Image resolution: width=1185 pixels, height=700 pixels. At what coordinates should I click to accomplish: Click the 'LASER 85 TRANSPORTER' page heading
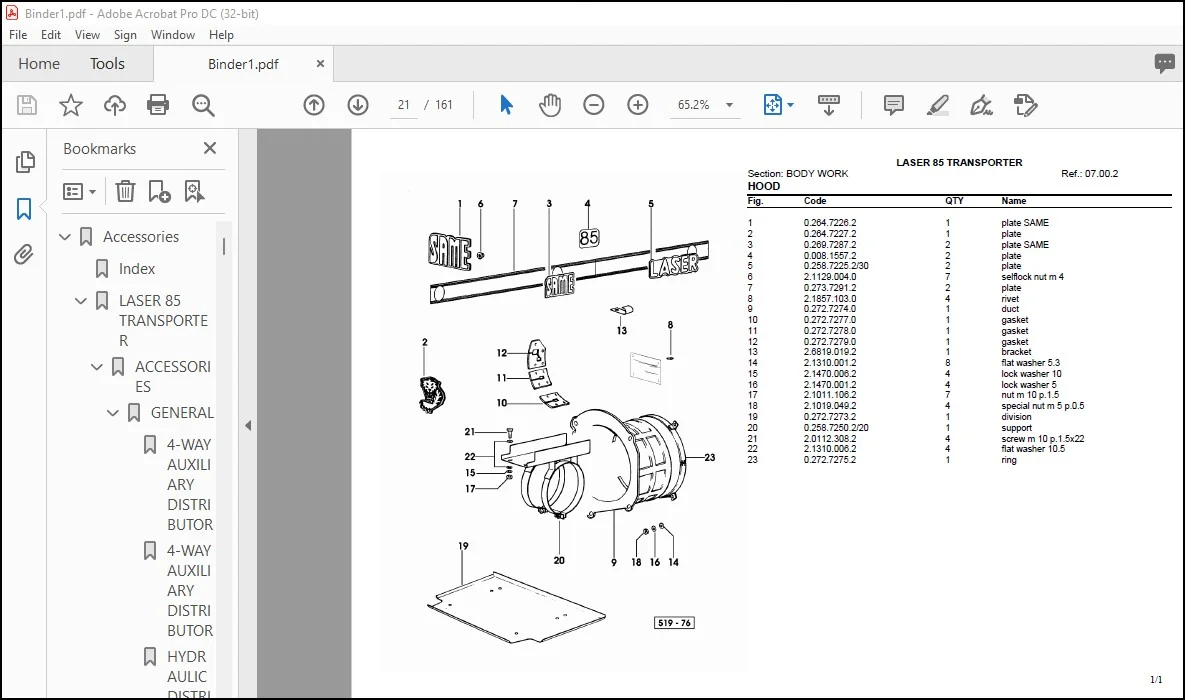pos(959,163)
